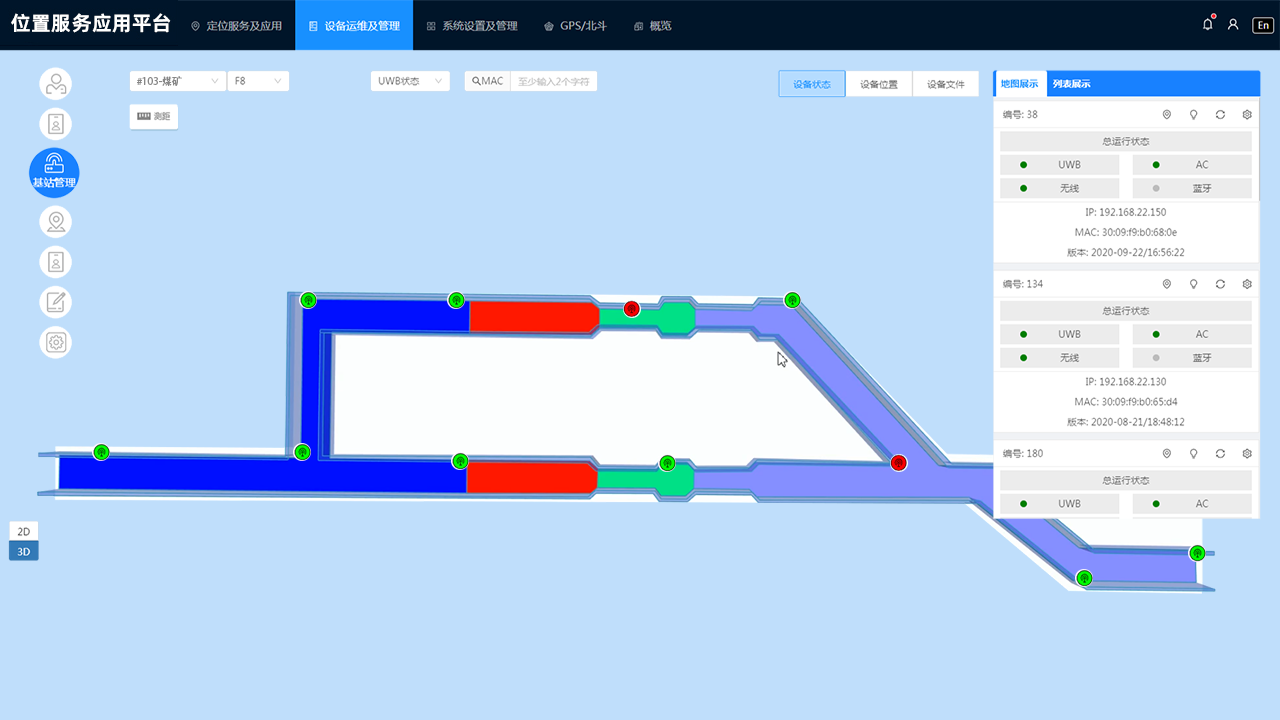Open the 定位服务及应用 nav tab
Image resolution: width=1280 pixels, height=720 pixels.
point(236,25)
